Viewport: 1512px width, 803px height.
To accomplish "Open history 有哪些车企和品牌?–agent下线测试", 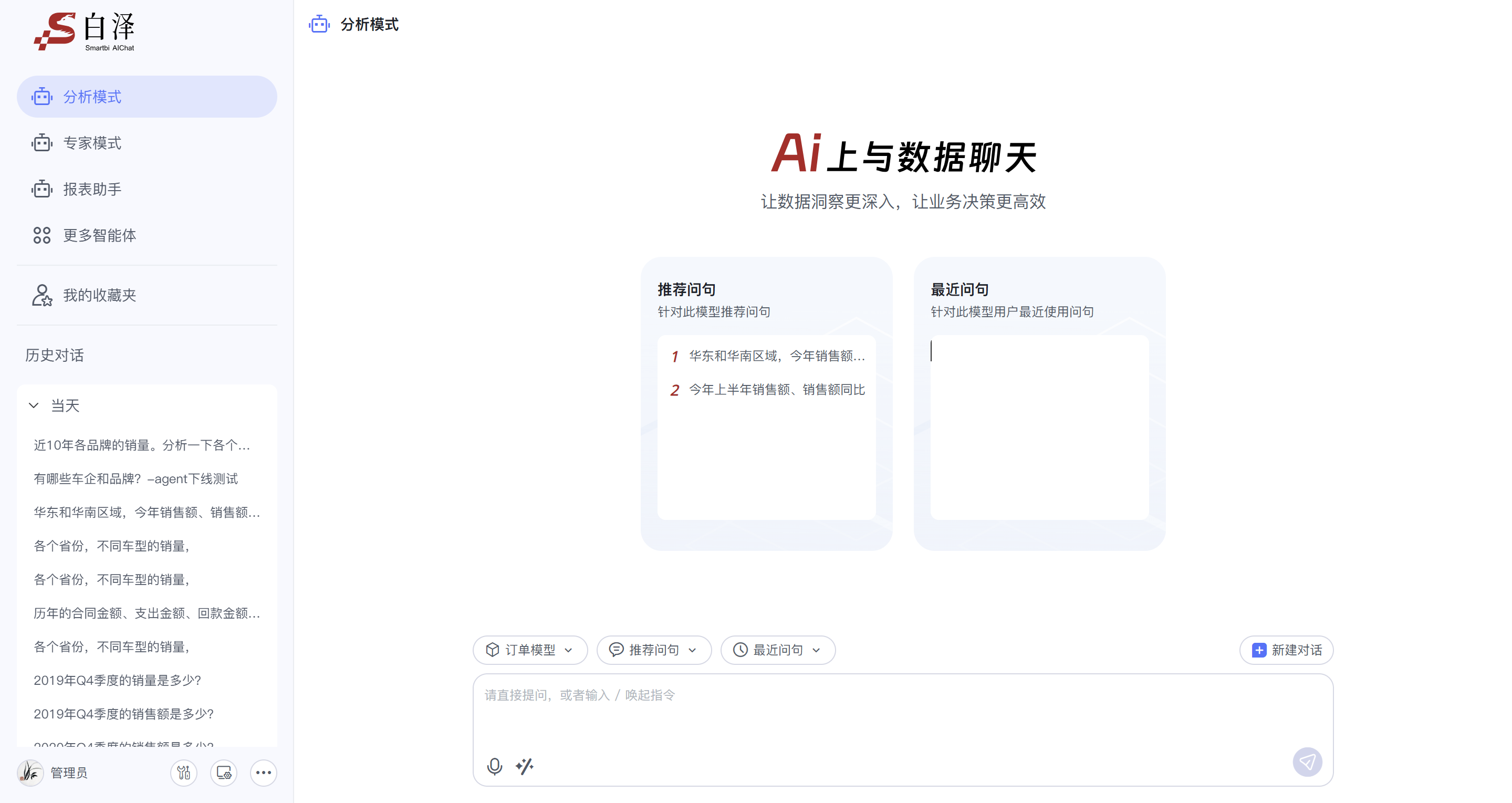I will [x=135, y=479].
